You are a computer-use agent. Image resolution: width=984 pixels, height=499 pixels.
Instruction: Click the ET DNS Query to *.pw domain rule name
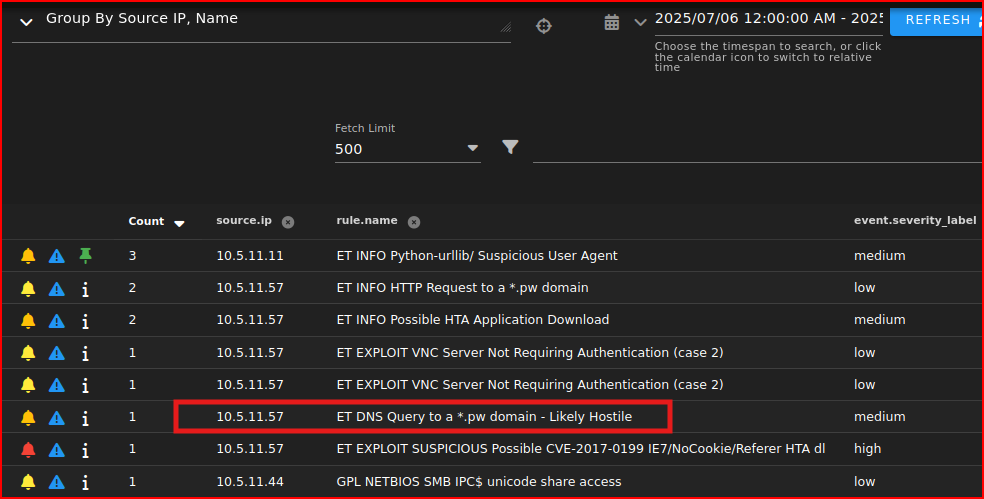[x=484, y=417]
